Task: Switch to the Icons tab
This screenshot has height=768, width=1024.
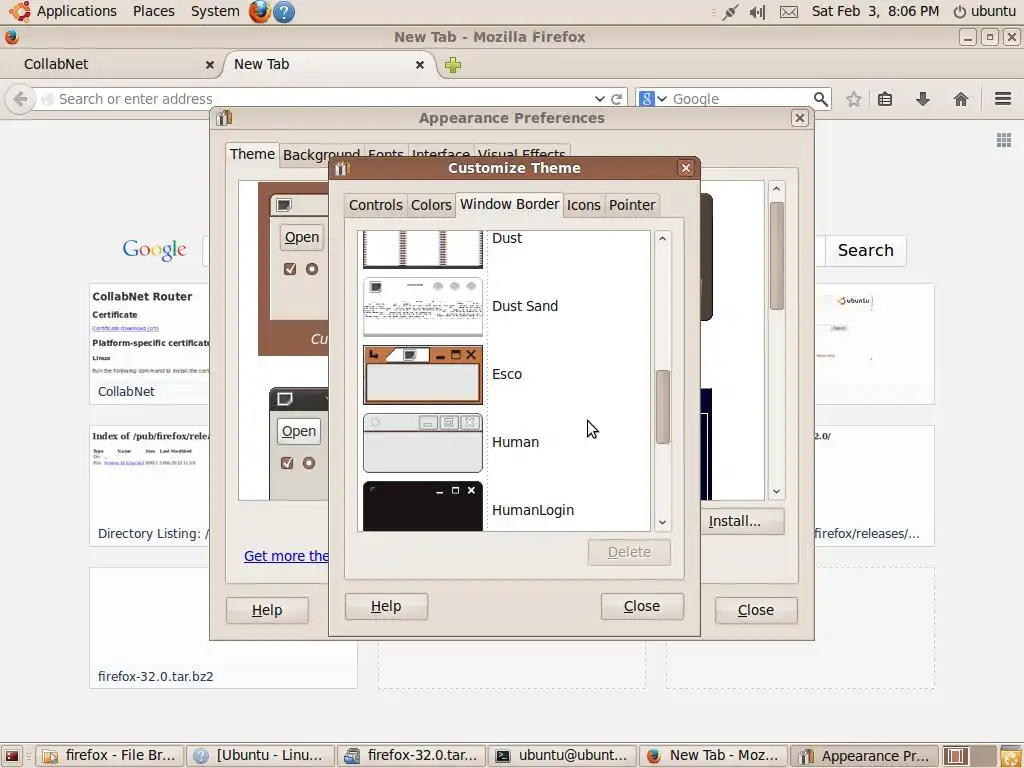Action: [583, 205]
